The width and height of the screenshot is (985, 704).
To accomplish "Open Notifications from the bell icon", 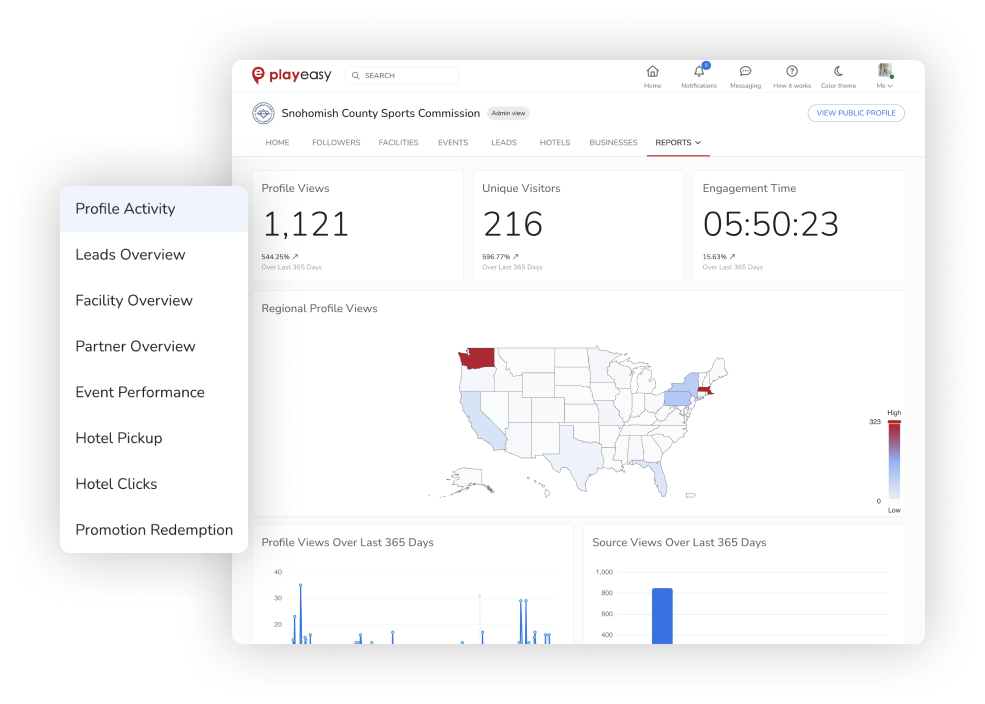I will (698, 73).
